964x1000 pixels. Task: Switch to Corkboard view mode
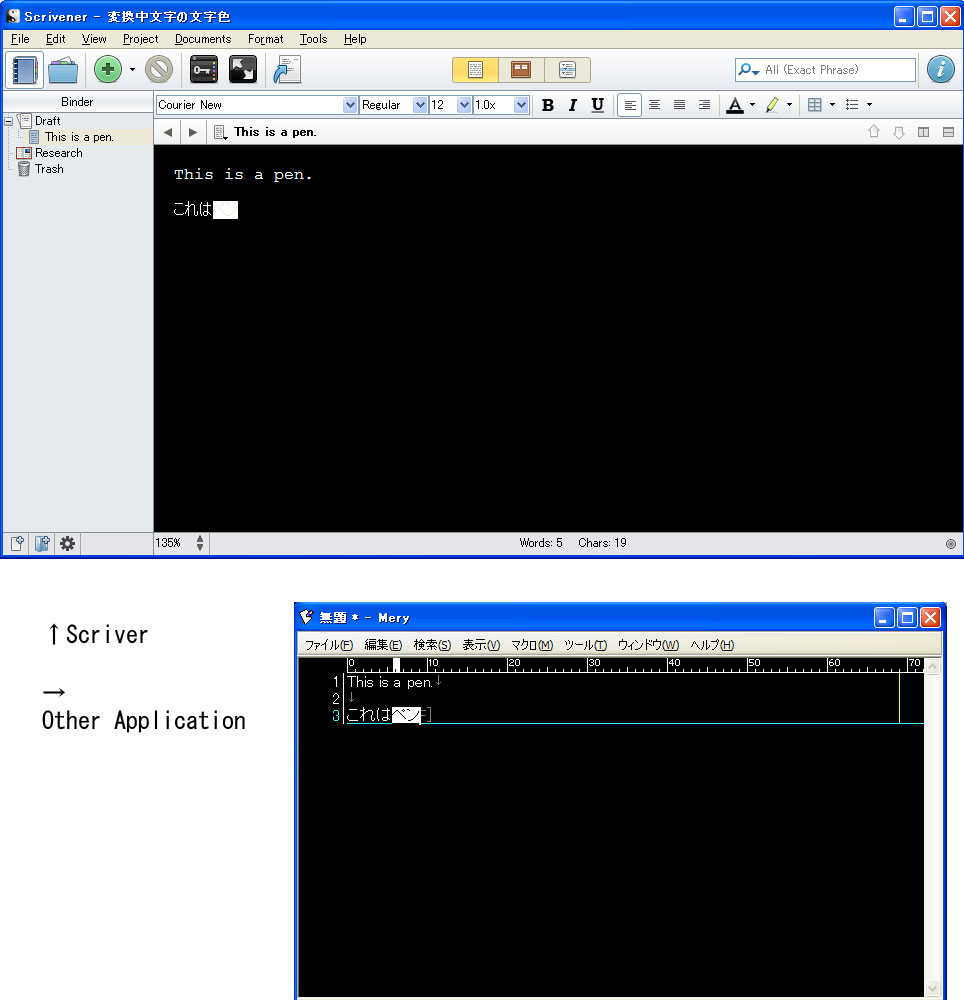pos(521,70)
